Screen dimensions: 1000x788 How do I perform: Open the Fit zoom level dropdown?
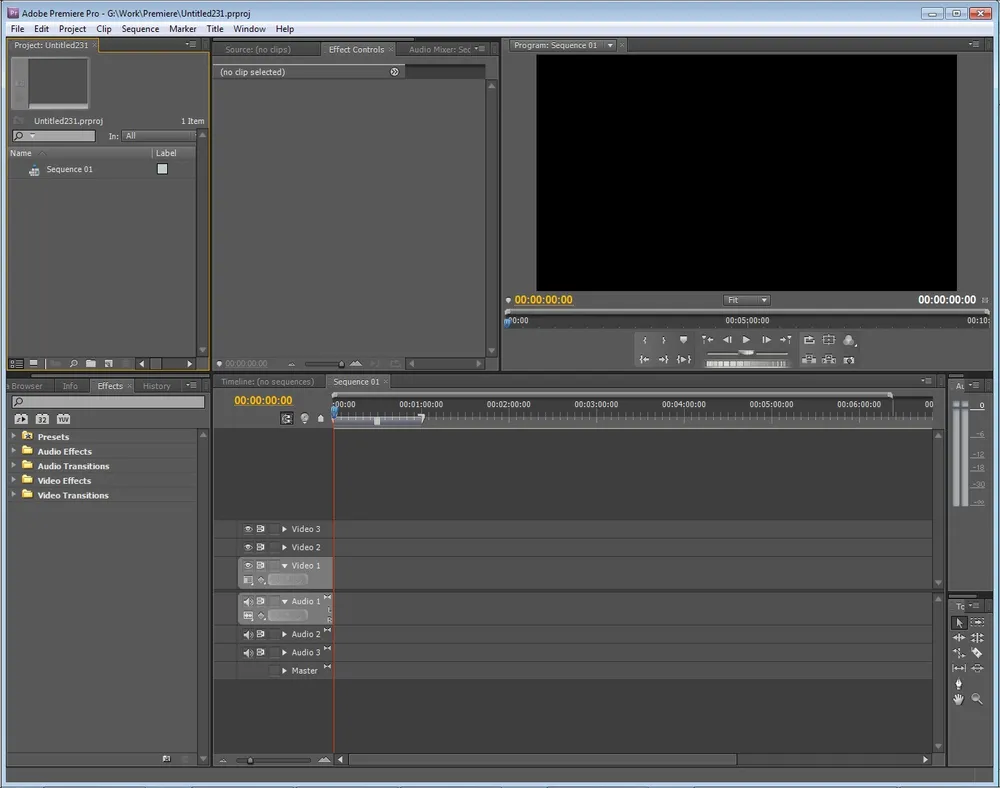tap(747, 300)
